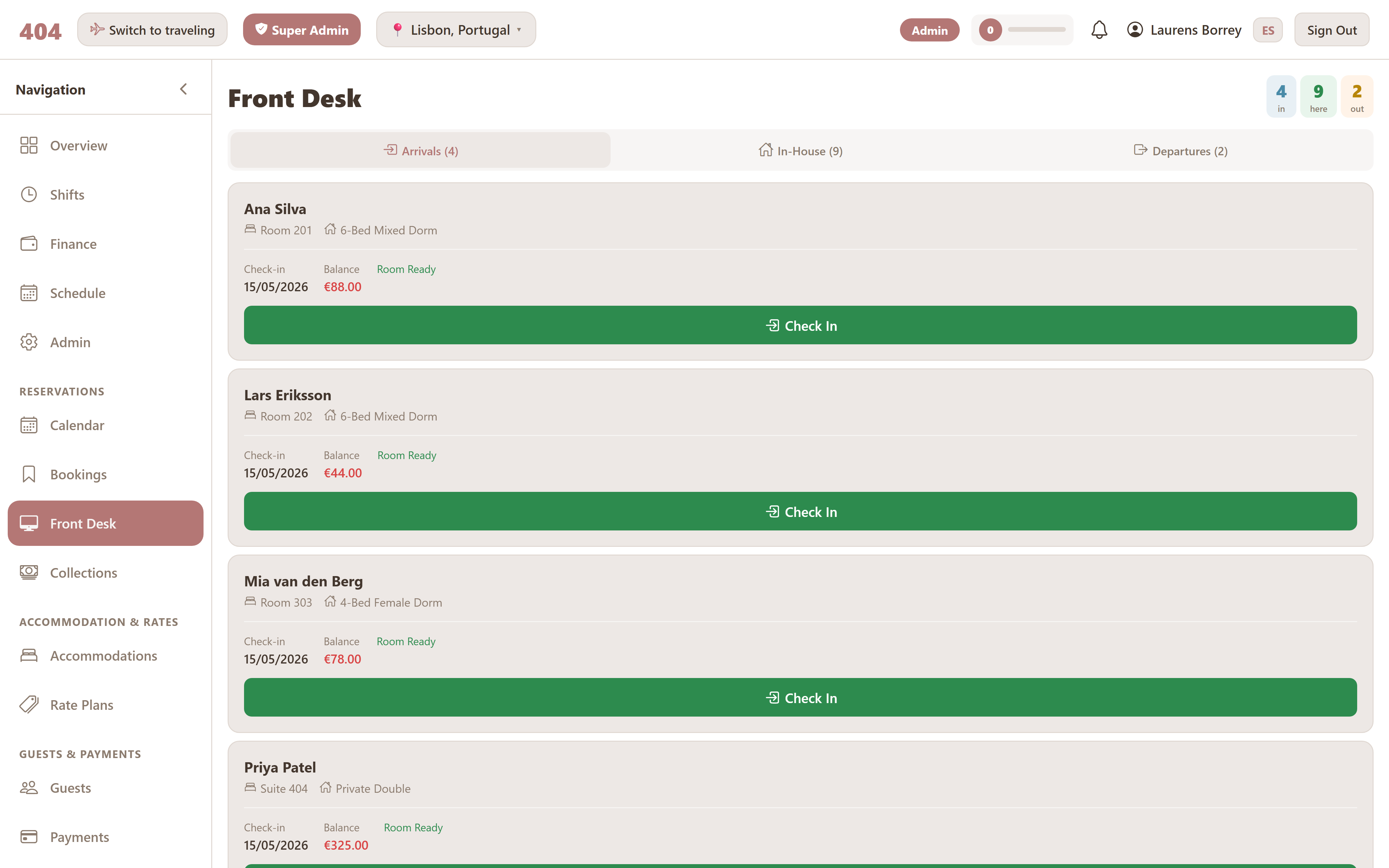
Task: Click Room Ready status on Lars Eriksson's card
Action: coord(407,455)
